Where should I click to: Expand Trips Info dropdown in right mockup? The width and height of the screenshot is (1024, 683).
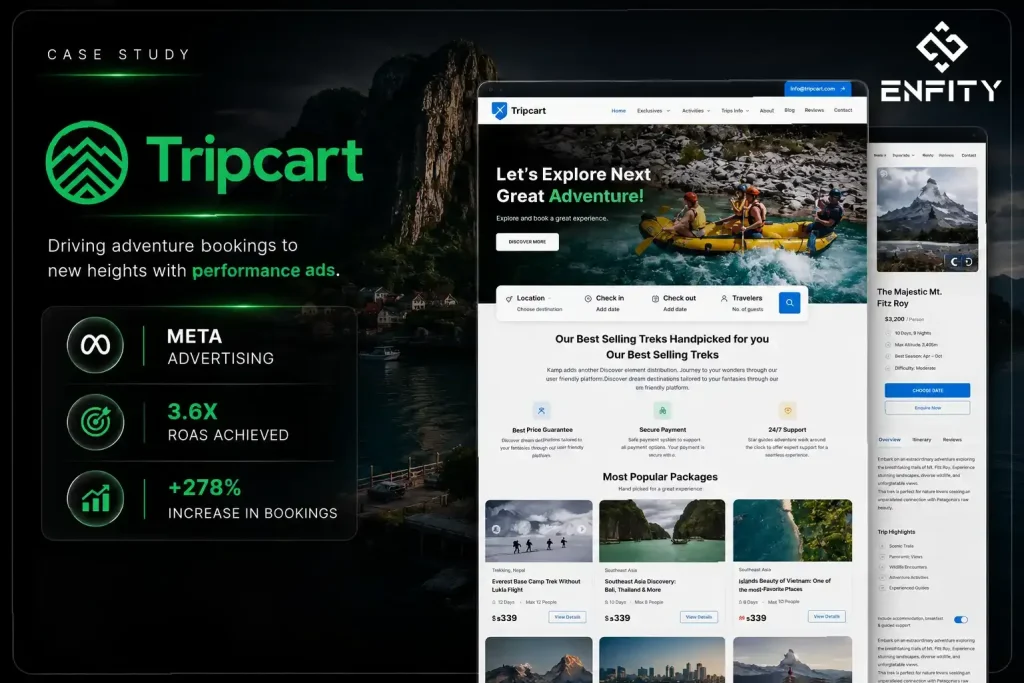pyautogui.click(x=904, y=155)
